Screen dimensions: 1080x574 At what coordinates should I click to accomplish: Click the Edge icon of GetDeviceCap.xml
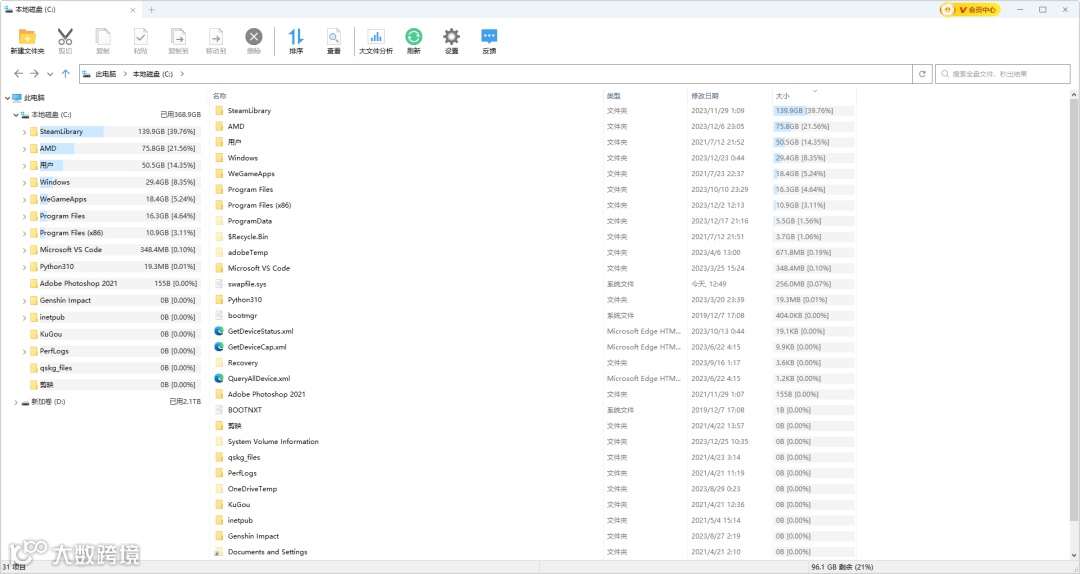click(x=219, y=347)
